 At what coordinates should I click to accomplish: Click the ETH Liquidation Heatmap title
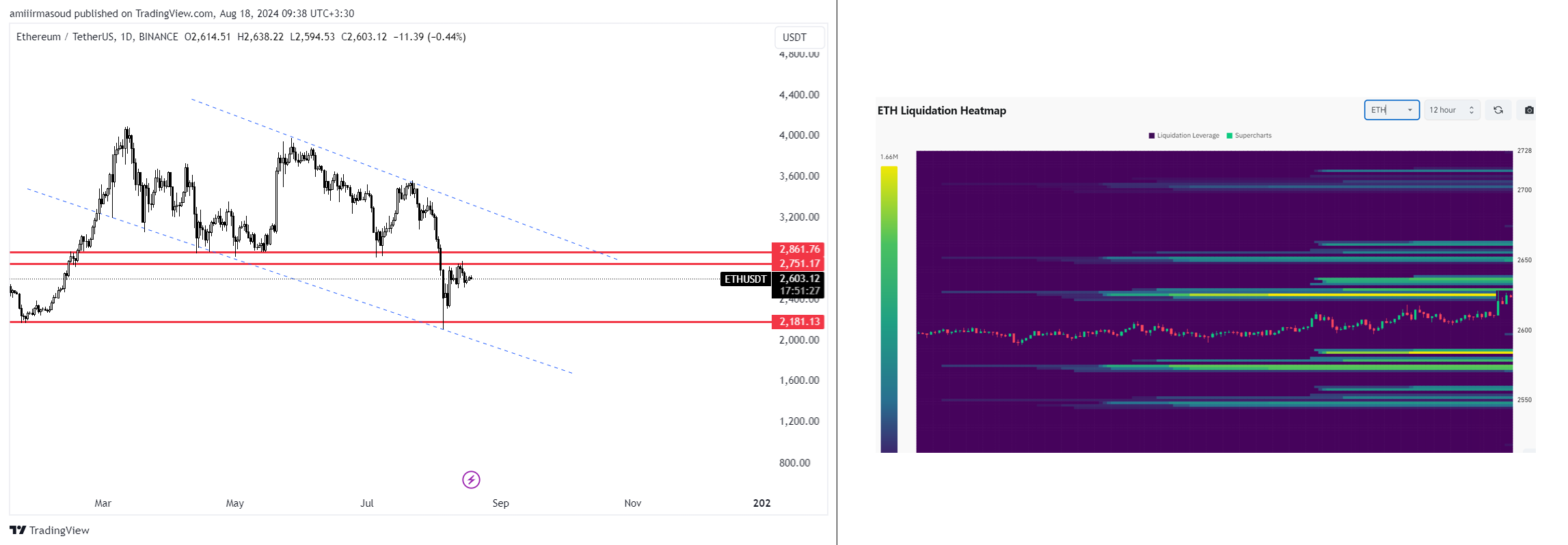click(x=941, y=111)
